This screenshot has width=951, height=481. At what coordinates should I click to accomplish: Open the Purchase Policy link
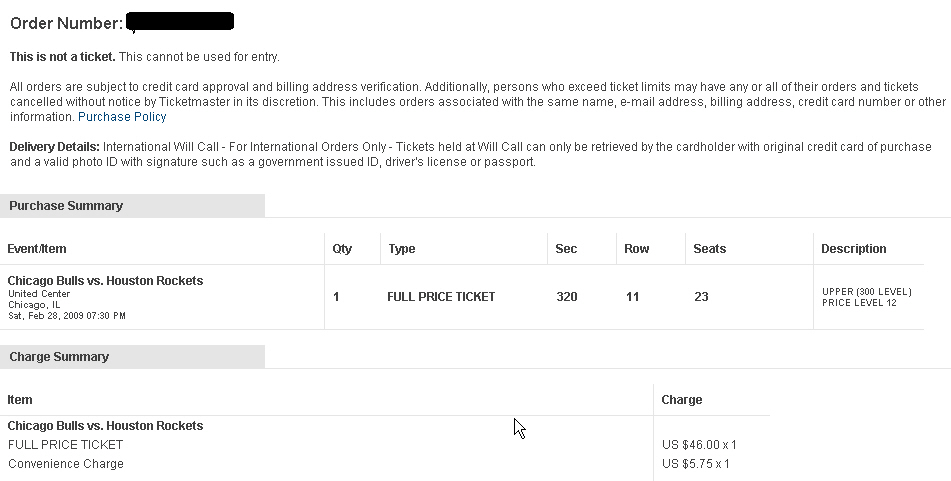click(x=122, y=117)
